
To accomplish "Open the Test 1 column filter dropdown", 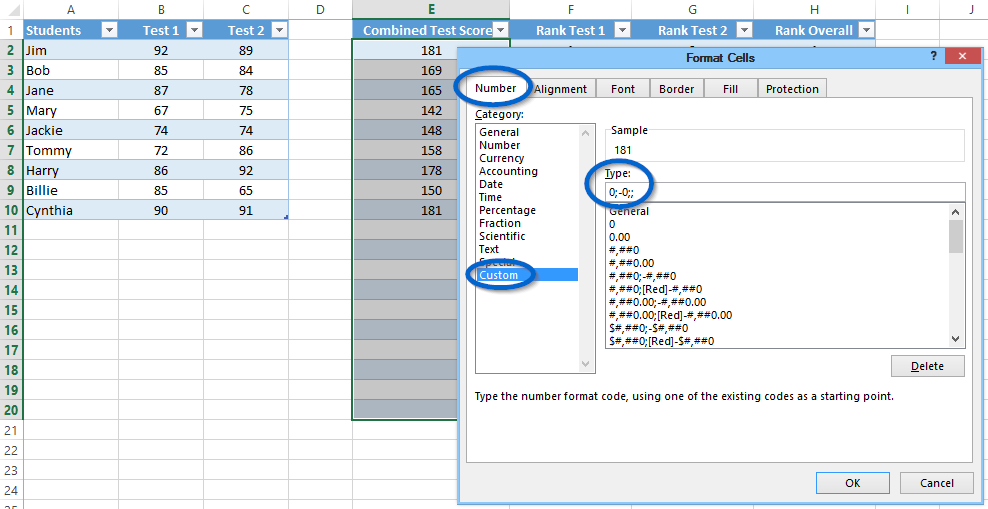I will pyautogui.click(x=195, y=30).
